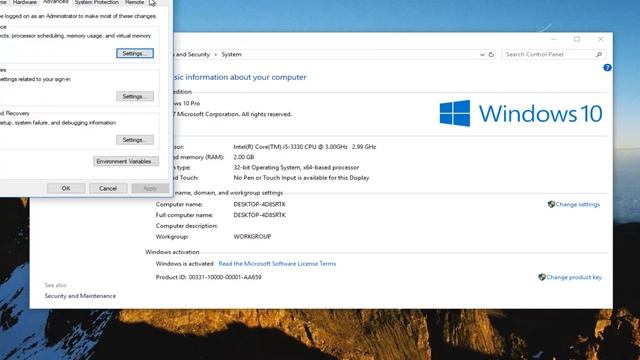The width and height of the screenshot is (640, 360).
Task: Select 'and Security' breadcrumb in address bar
Action: click(x=192, y=54)
